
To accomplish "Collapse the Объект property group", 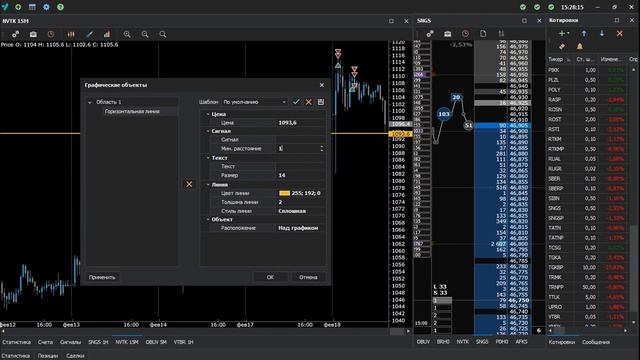I will tap(208, 220).
